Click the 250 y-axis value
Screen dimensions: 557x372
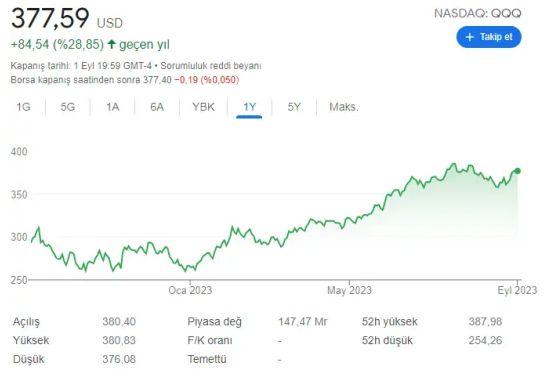tap(19, 280)
